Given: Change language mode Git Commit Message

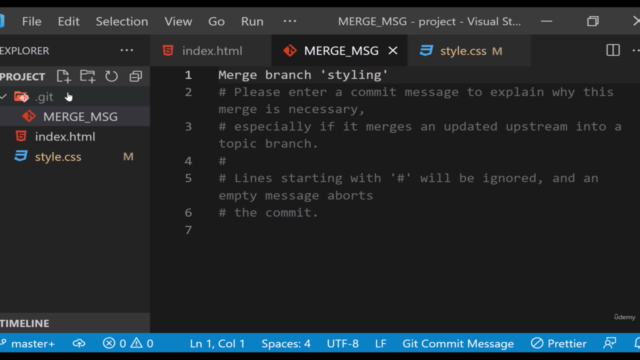Looking at the screenshot, I should pyautogui.click(x=458, y=344).
